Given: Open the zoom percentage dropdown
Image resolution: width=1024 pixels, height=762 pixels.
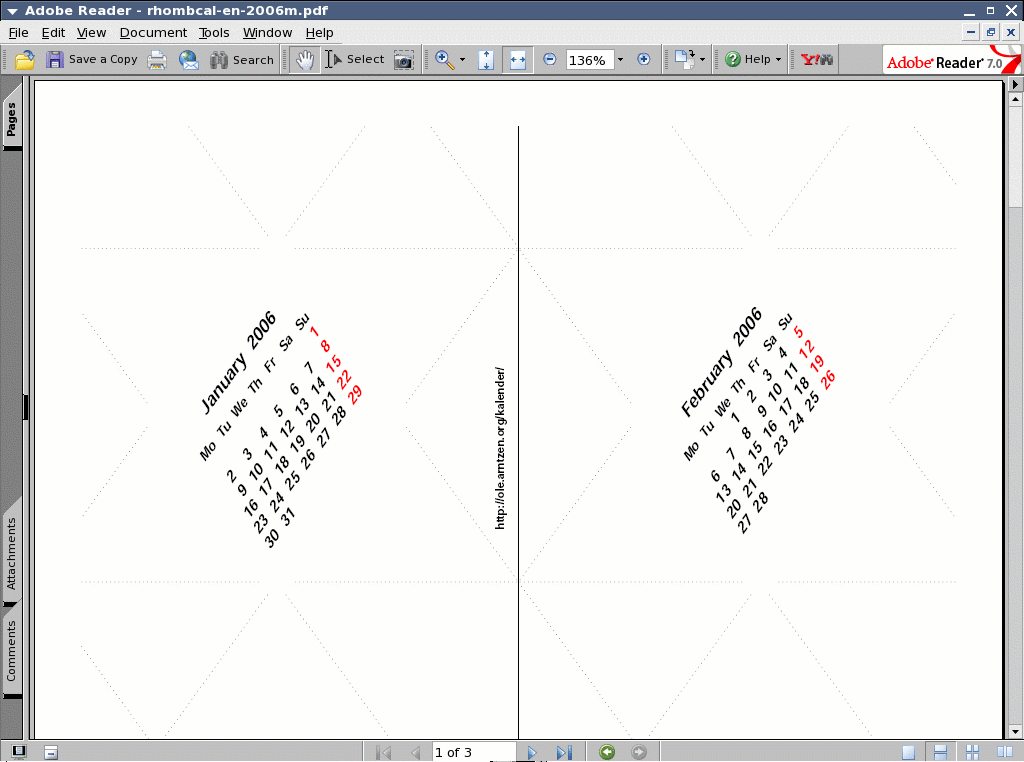Looking at the screenshot, I should click(620, 60).
